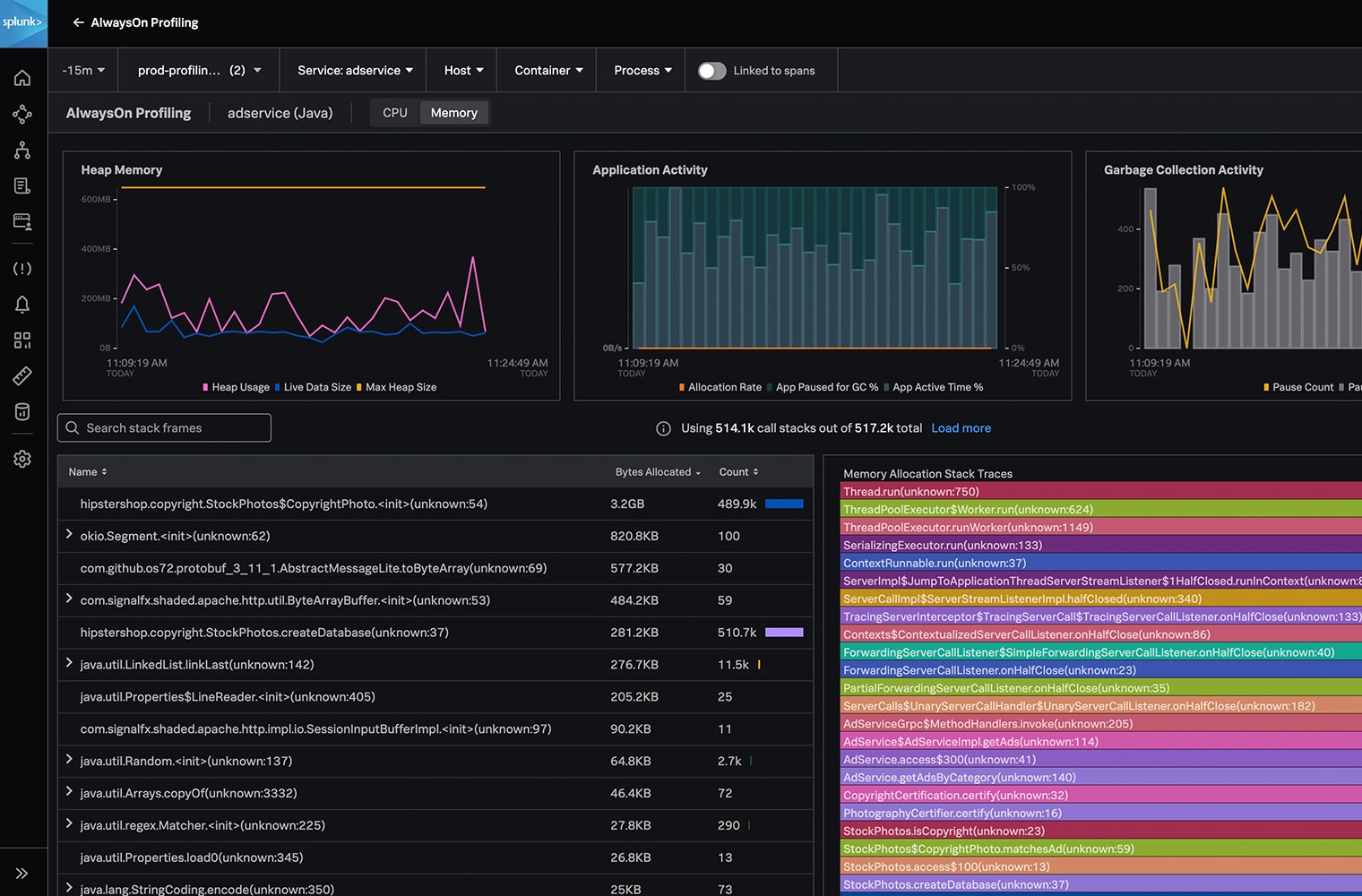The width and height of the screenshot is (1362, 896).
Task: Switch to the CPU tab
Action: click(394, 113)
